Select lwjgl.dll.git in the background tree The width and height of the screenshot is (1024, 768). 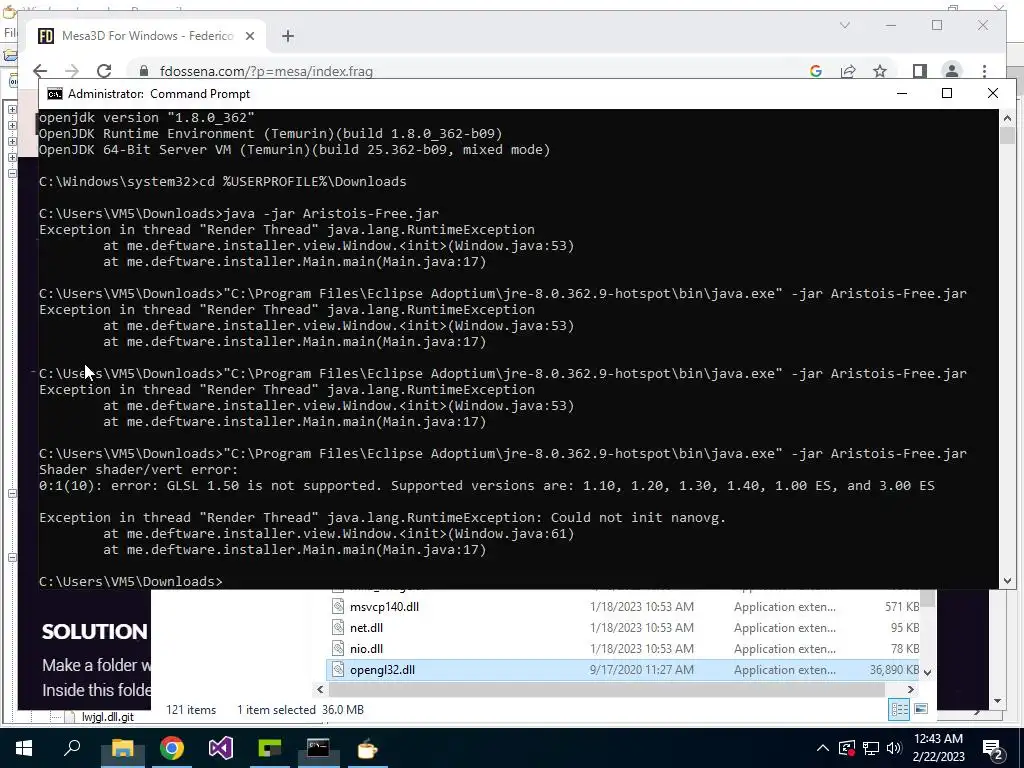point(108,717)
